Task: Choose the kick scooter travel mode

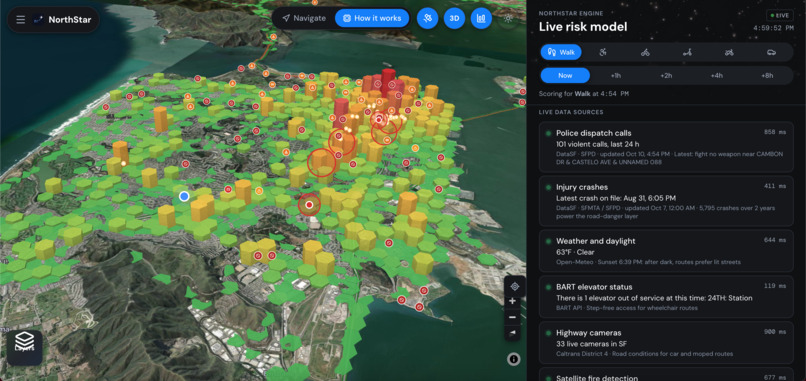Action: coord(687,52)
